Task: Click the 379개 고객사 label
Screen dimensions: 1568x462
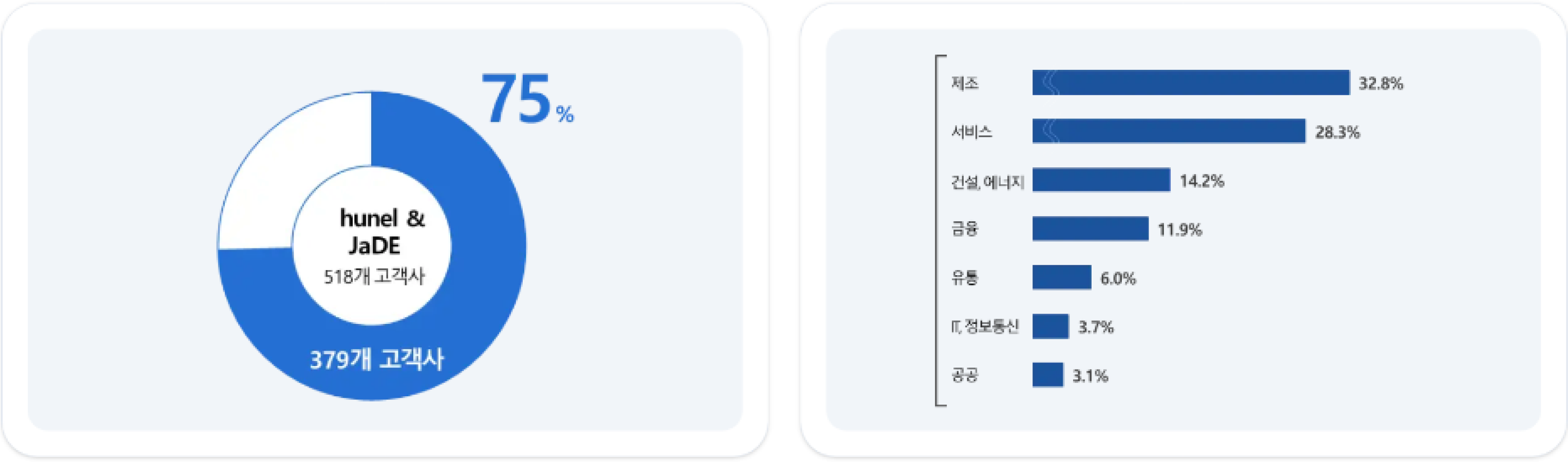Action: click(x=377, y=359)
